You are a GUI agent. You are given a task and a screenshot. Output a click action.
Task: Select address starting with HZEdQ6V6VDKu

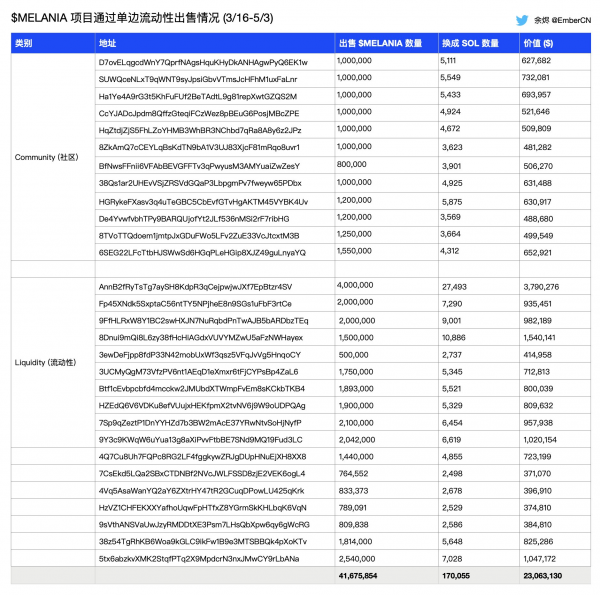pos(202,406)
